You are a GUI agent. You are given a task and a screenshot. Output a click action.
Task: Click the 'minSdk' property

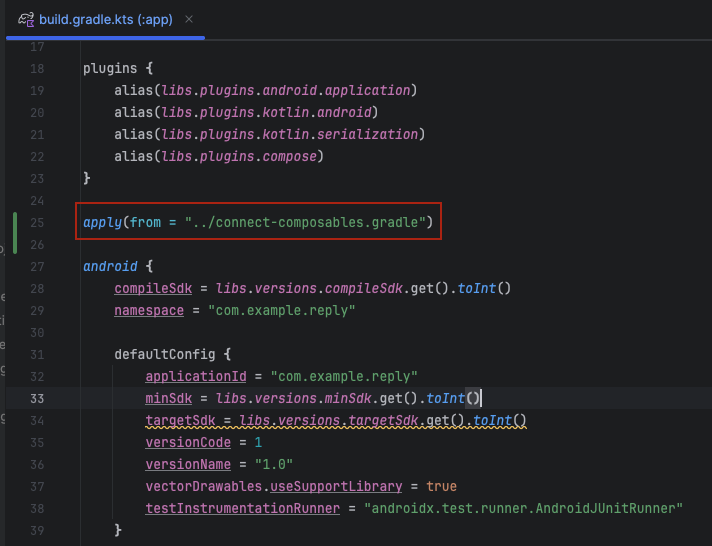(x=168, y=399)
